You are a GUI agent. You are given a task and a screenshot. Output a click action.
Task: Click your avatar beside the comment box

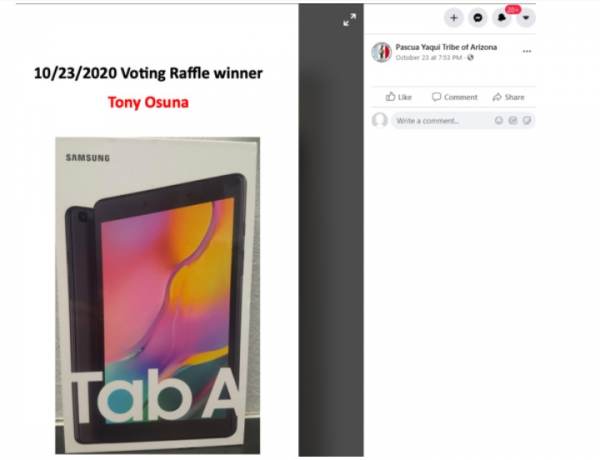(x=380, y=121)
